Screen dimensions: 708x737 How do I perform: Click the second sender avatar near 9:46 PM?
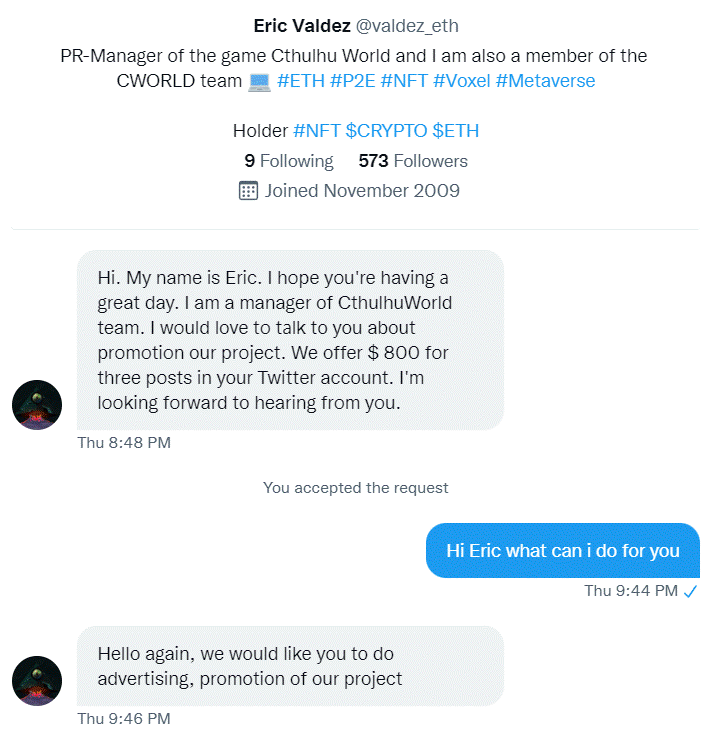pyautogui.click(x=37, y=681)
